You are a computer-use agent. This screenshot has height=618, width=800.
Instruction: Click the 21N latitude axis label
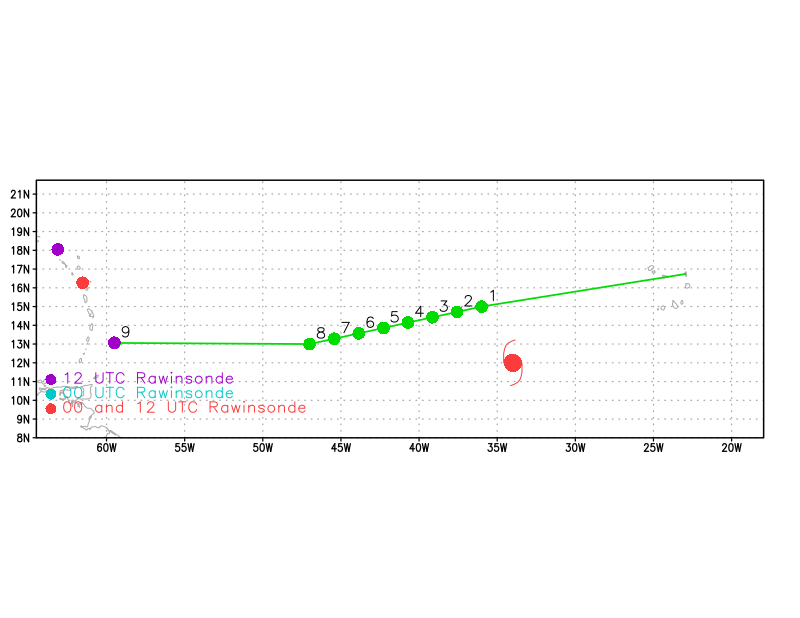tap(20, 194)
